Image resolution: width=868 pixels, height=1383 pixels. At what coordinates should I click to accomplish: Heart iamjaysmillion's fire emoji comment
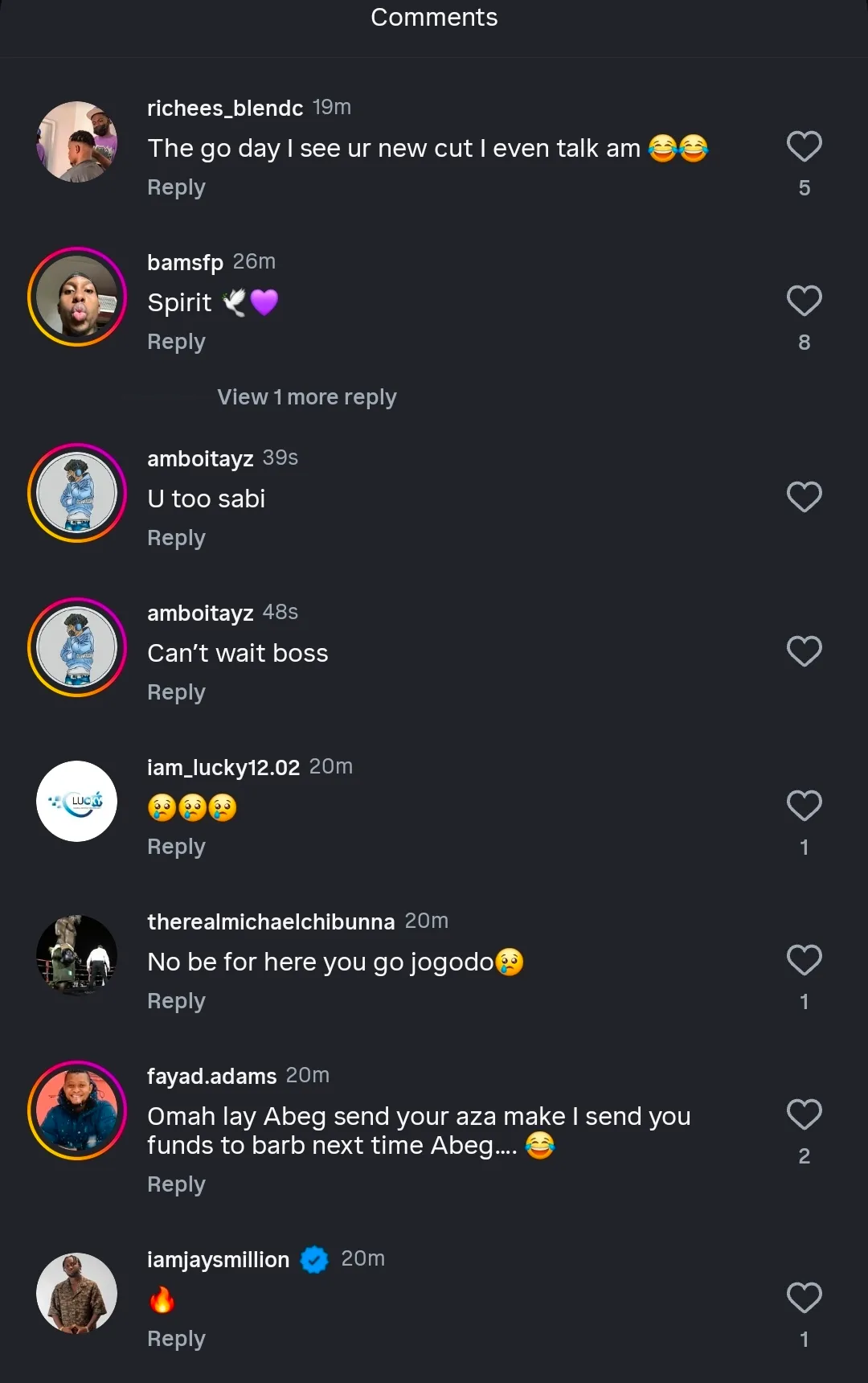tap(804, 1299)
